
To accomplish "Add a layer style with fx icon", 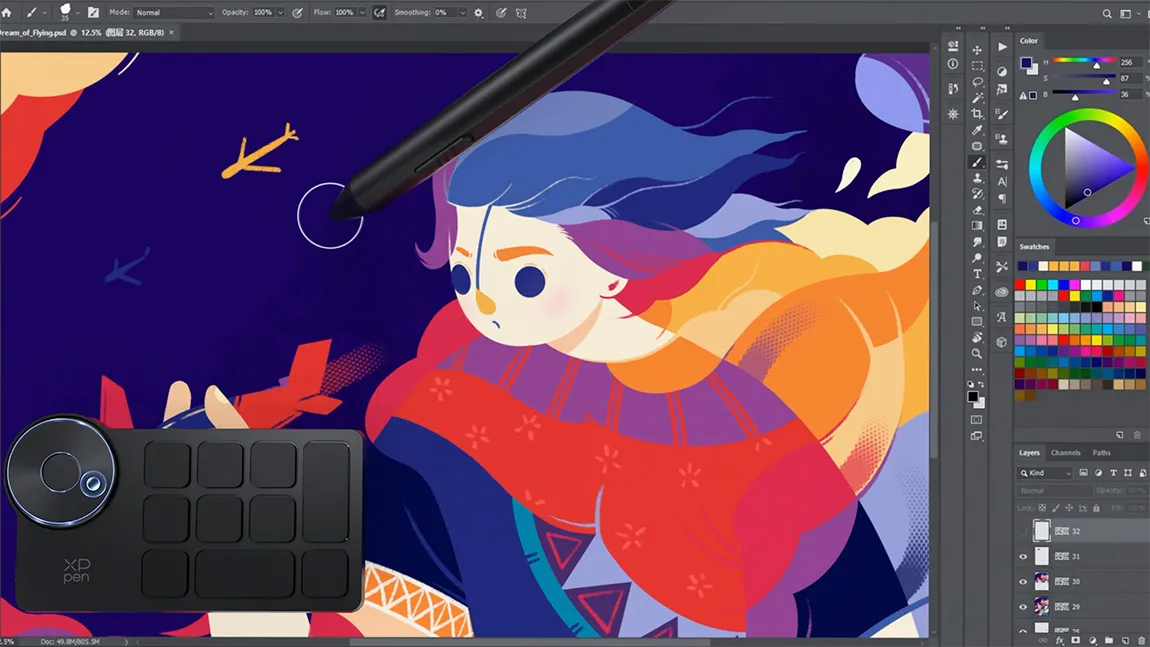I will pos(1059,640).
